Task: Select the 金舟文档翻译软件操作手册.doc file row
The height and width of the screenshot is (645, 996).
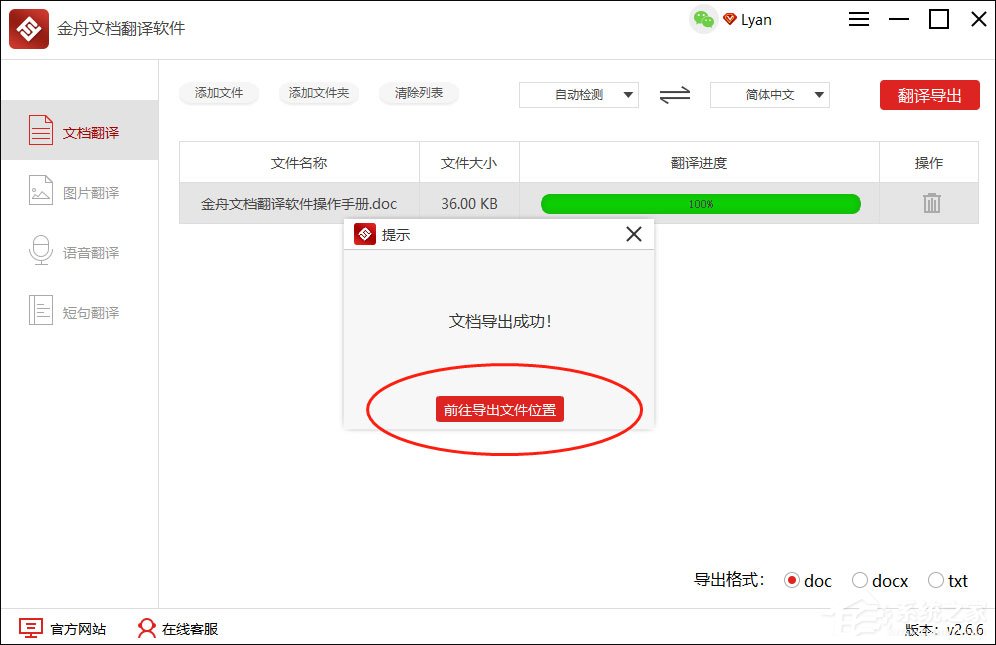Action: click(x=298, y=203)
